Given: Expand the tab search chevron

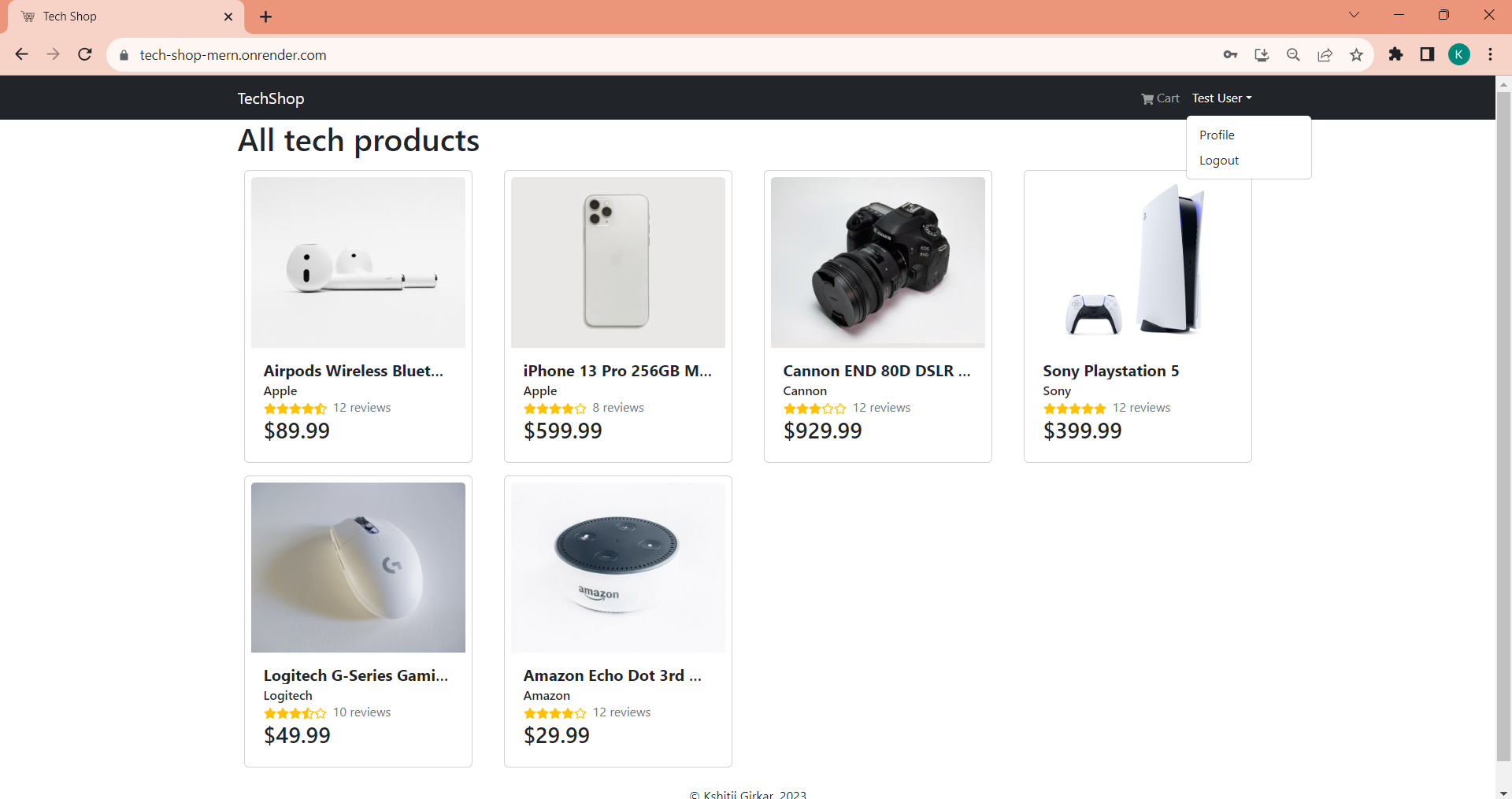Looking at the screenshot, I should coord(1354,15).
